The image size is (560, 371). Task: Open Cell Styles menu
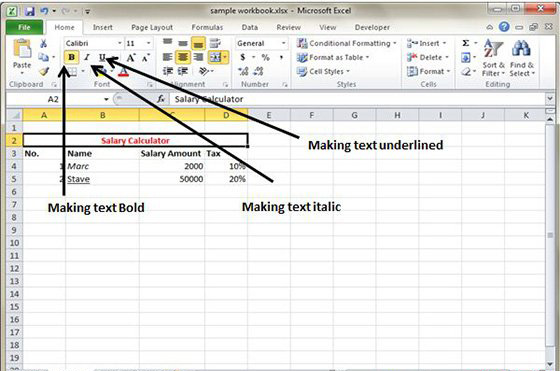[323, 71]
